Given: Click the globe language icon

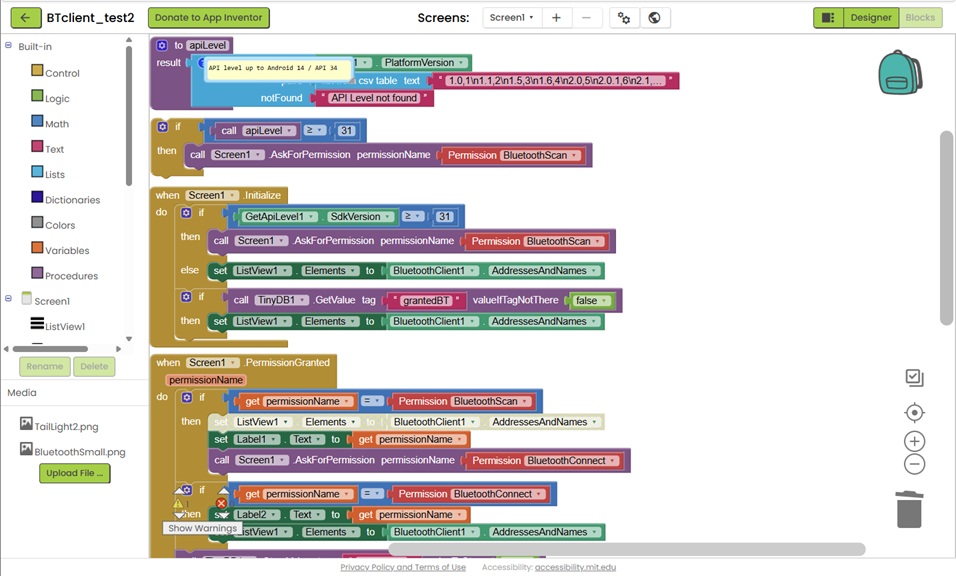Looking at the screenshot, I should pyautogui.click(x=654, y=18).
